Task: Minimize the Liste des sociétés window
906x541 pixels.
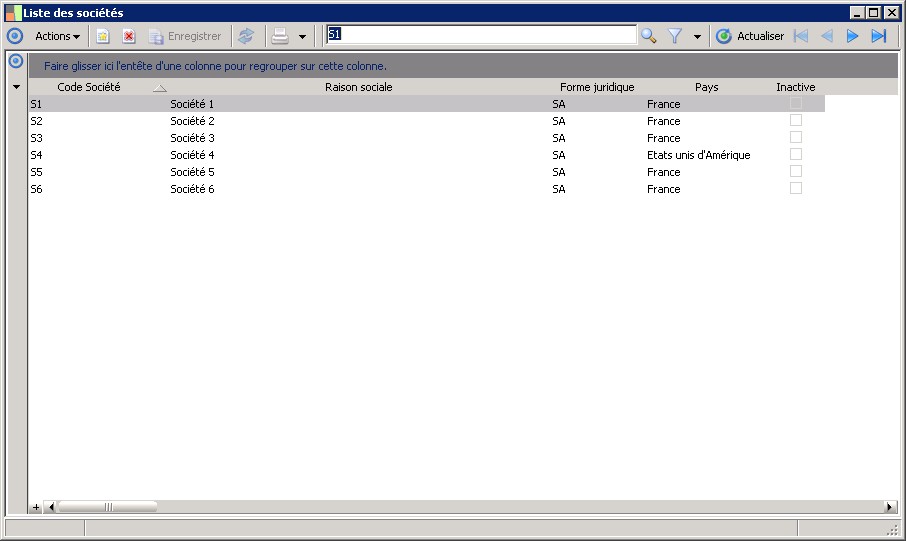Action: pos(857,13)
